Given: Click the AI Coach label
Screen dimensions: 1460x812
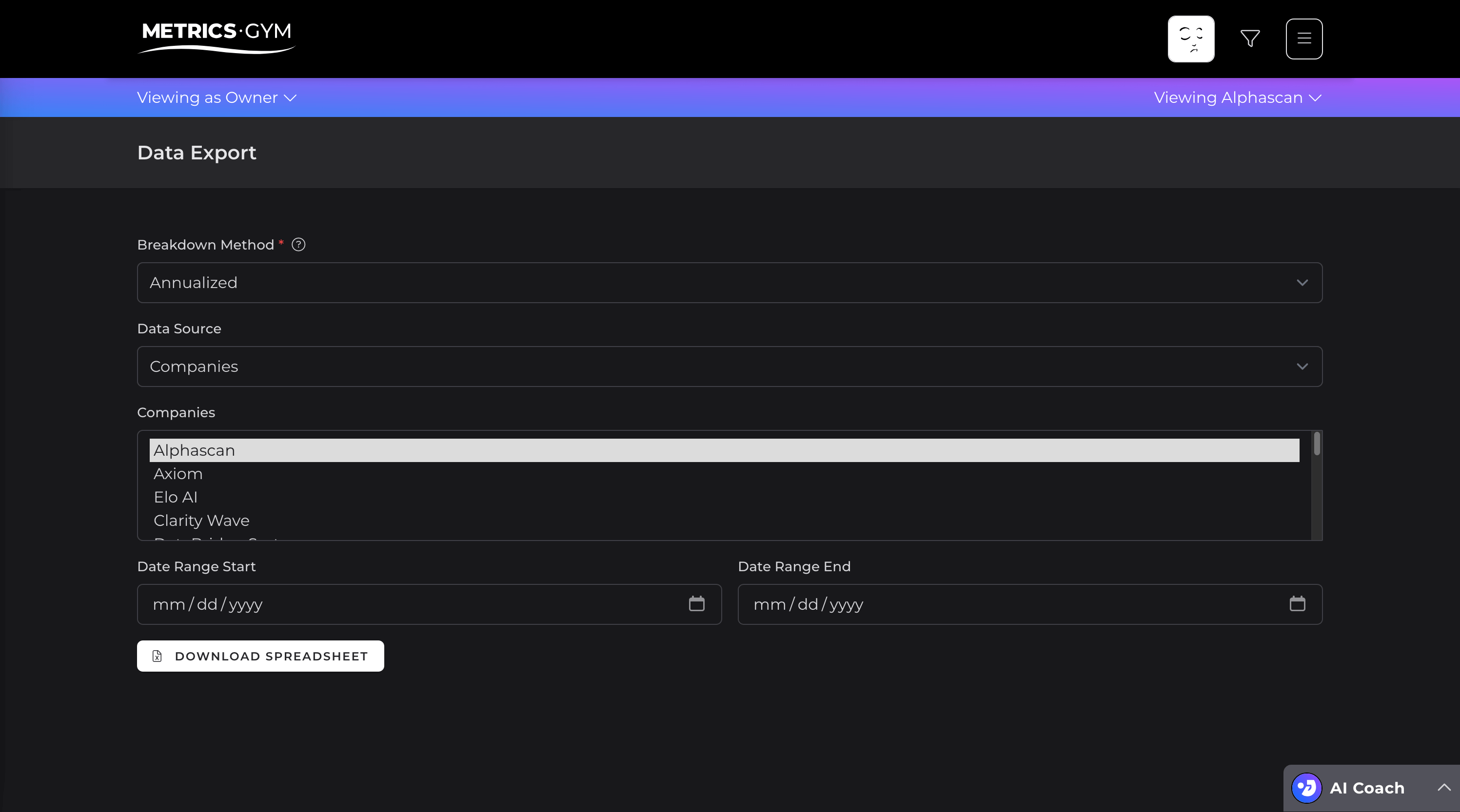Looking at the screenshot, I should pos(1366,788).
